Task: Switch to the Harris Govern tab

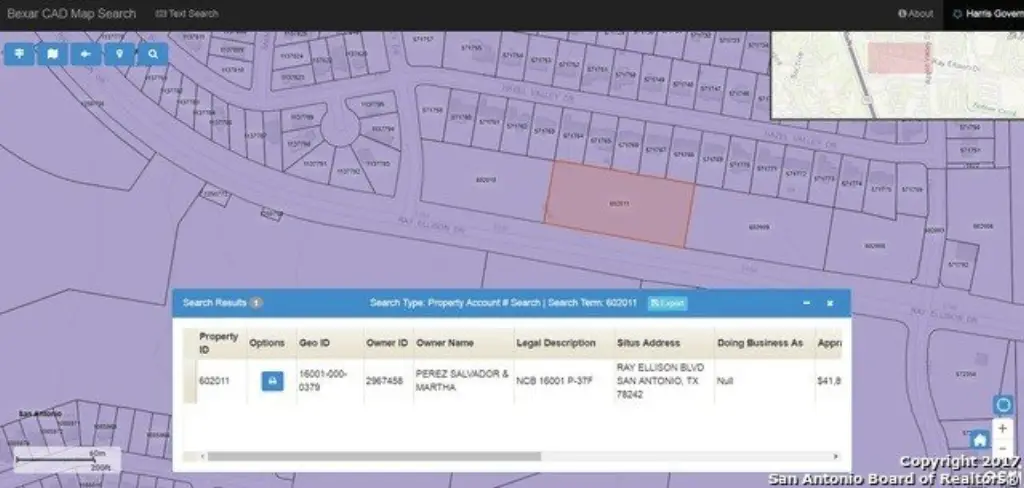Action: (x=985, y=14)
